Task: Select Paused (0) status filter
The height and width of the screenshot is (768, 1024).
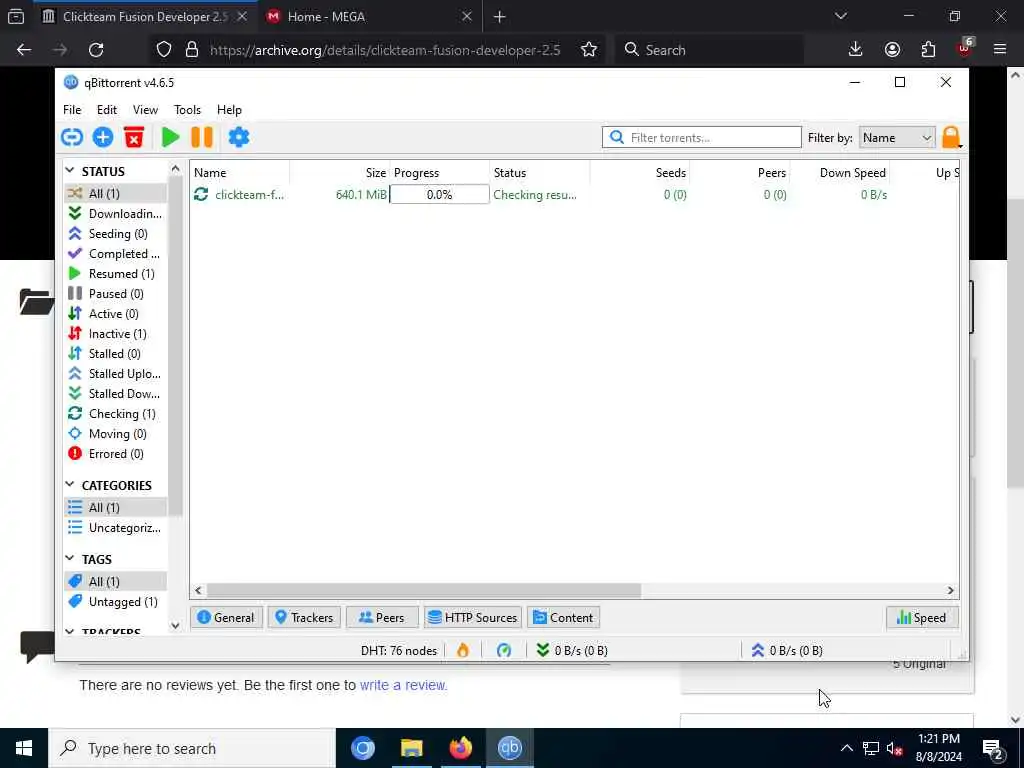Action: (x=116, y=293)
